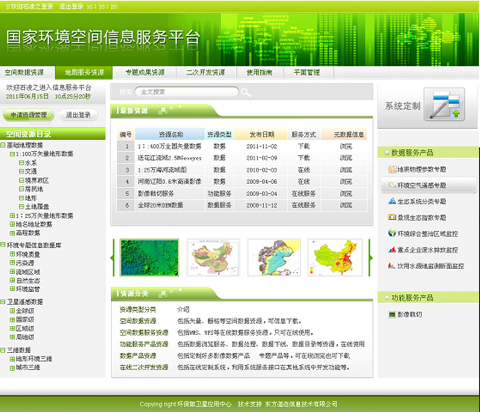Select 地形环境三维 in the tree
The image size is (480, 412).
(34, 359)
